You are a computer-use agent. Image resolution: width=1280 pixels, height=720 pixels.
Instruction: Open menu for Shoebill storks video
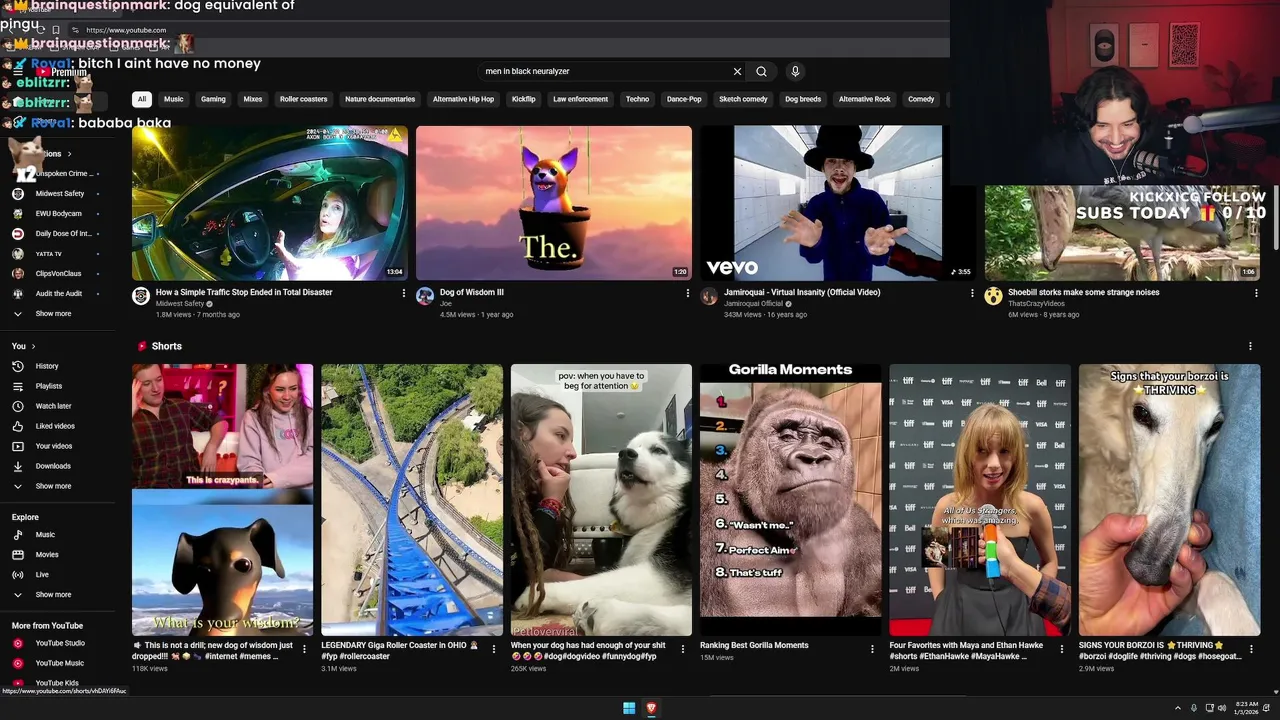(x=1256, y=293)
